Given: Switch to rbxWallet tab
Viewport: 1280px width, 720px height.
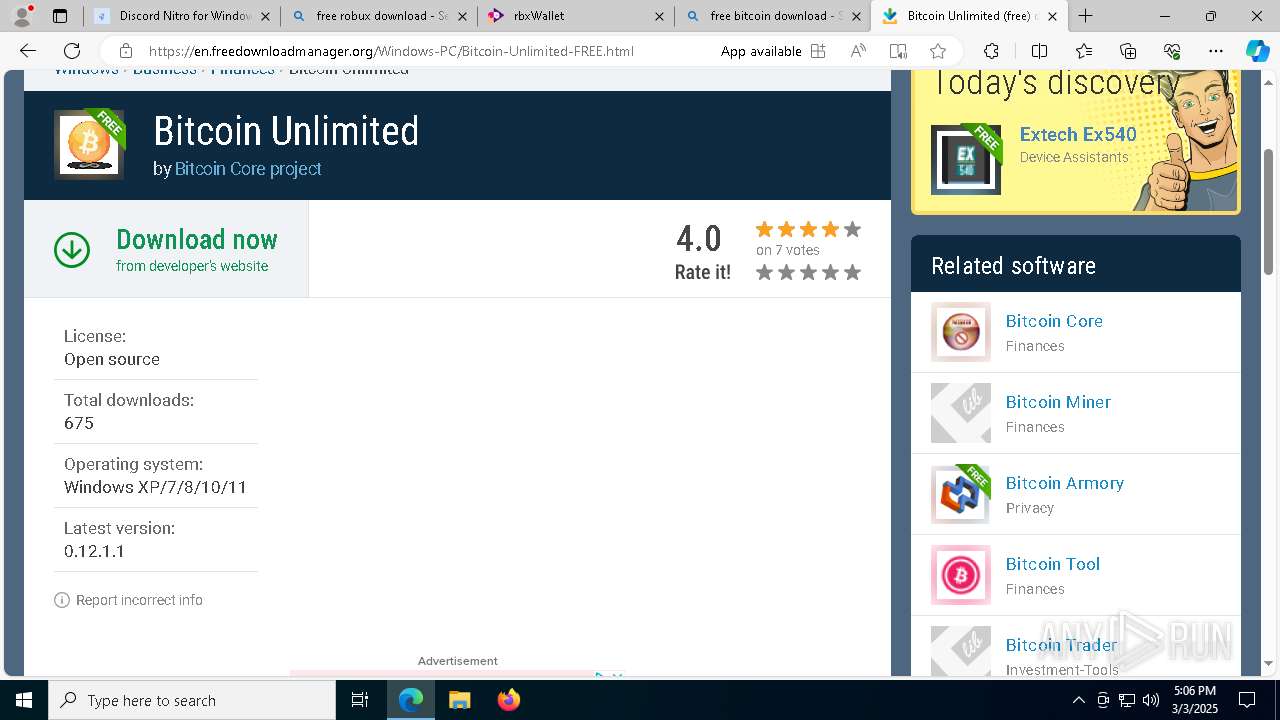Looking at the screenshot, I should tap(577, 16).
